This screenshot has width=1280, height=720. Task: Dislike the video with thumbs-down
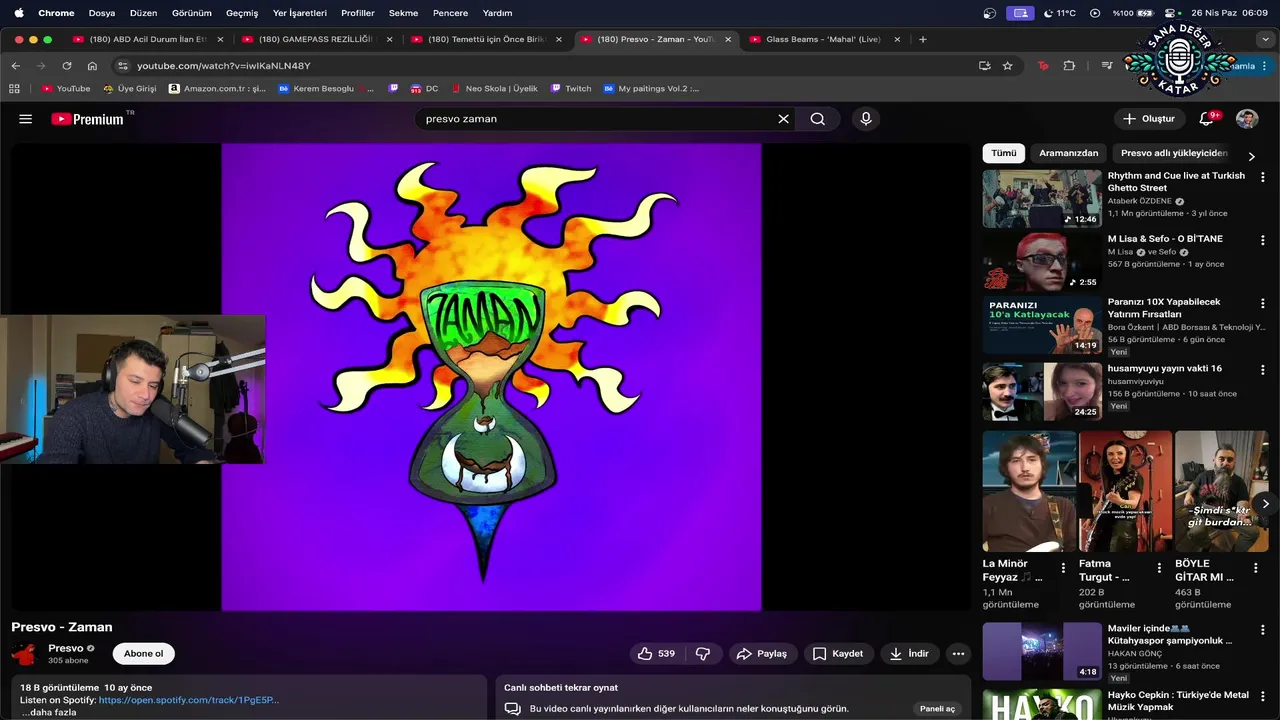(x=703, y=654)
